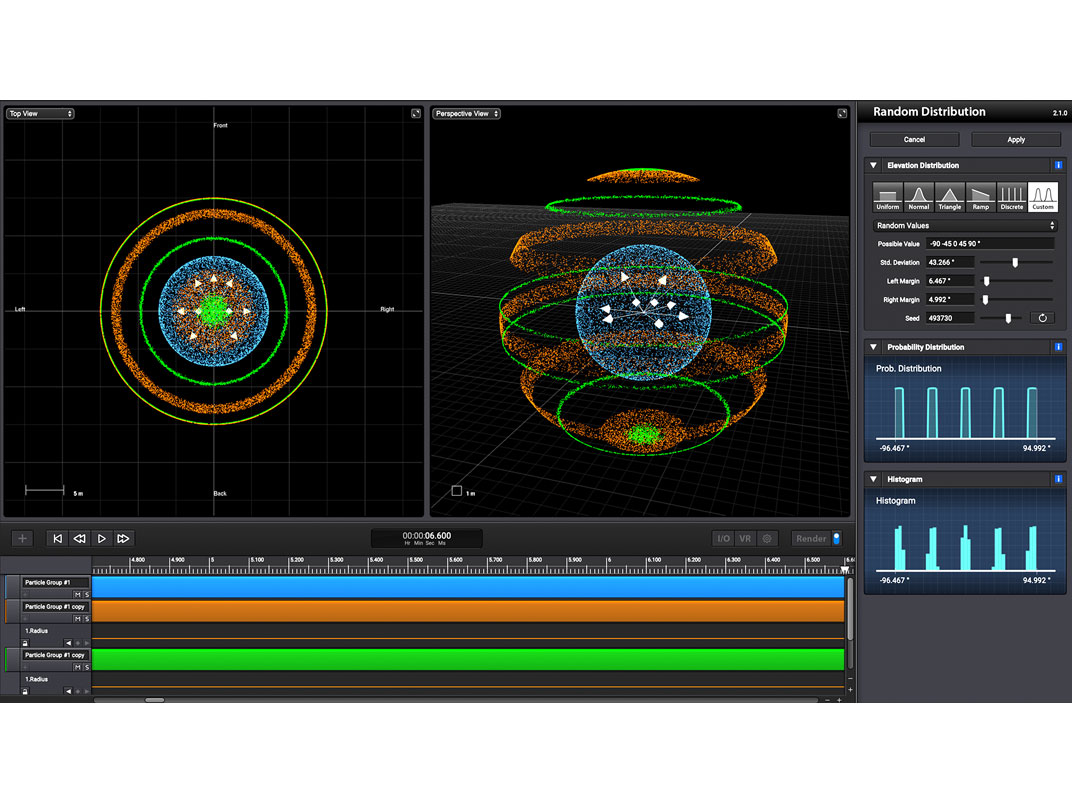Viewport: 1072px width, 804px height.
Task: Select the orange Particle Group #1 copy clip
Action: [468, 611]
